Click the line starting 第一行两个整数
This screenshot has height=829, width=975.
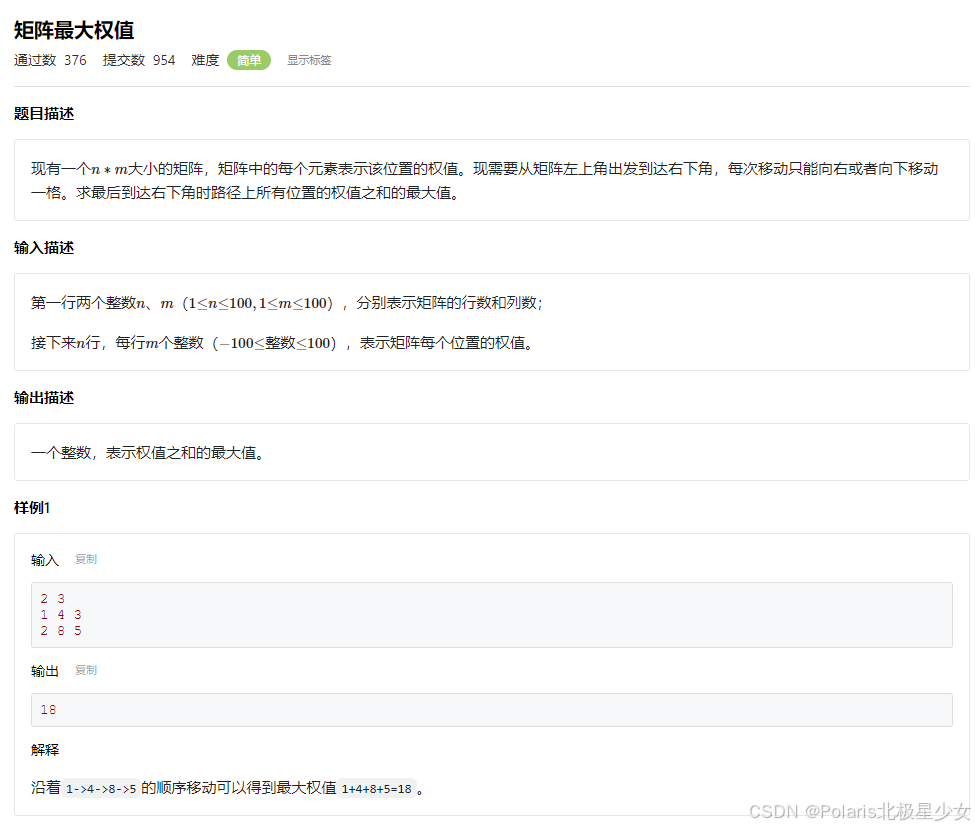tap(287, 303)
